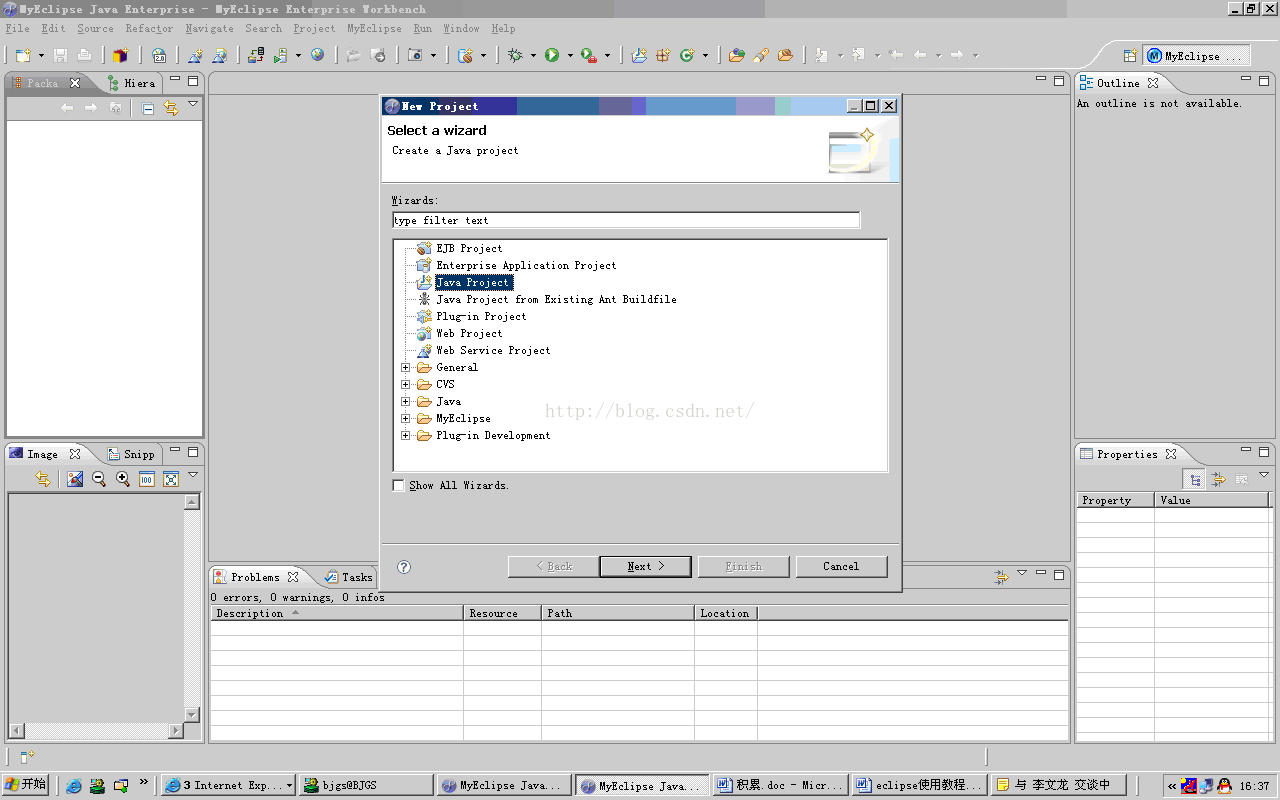The width and height of the screenshot is (1280, 800).
Task: Open the MyEclipse menu
Action: tap(374, 28)
